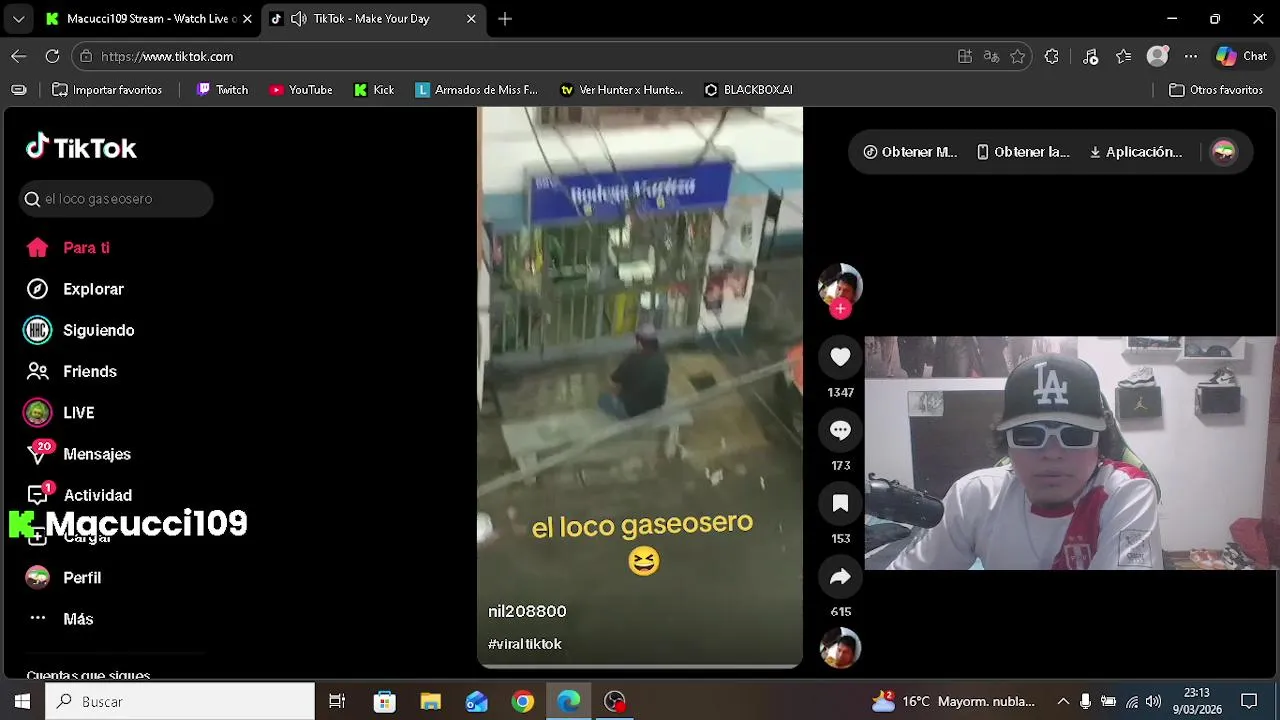The image size is (1280, 720).
Task: Open BLACKBOX.AI bookmark
Action: click(x=748, y=90)
